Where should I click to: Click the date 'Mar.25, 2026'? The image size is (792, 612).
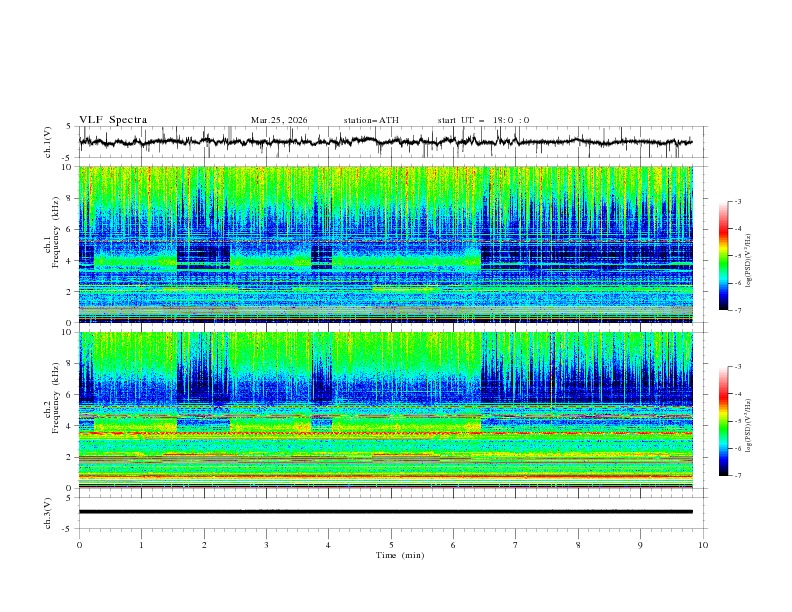279,120
